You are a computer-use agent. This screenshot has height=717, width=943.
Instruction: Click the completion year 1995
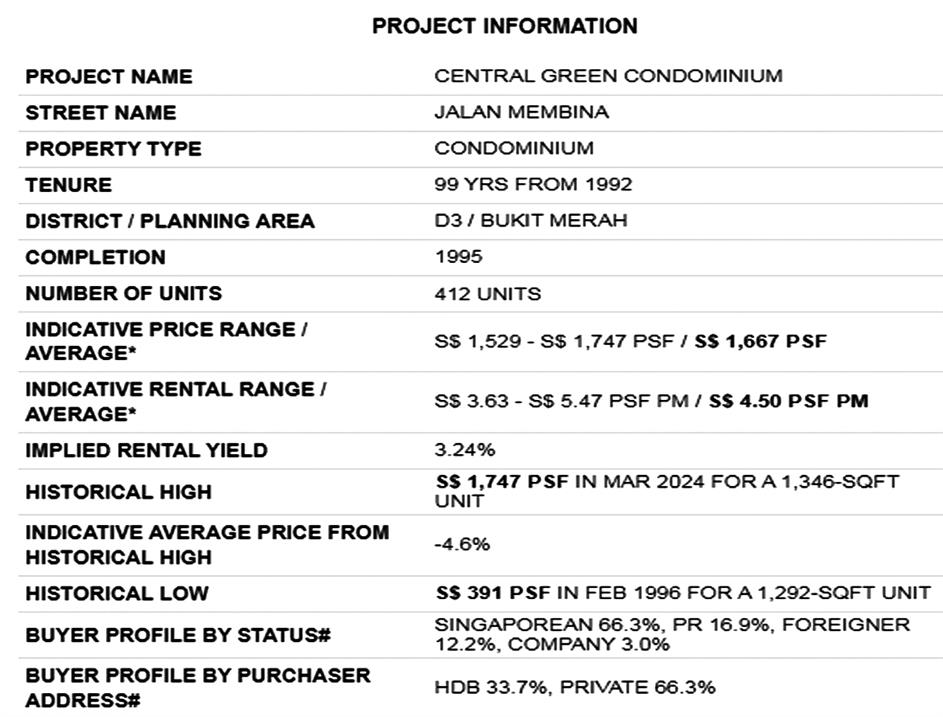click(458, 257)
